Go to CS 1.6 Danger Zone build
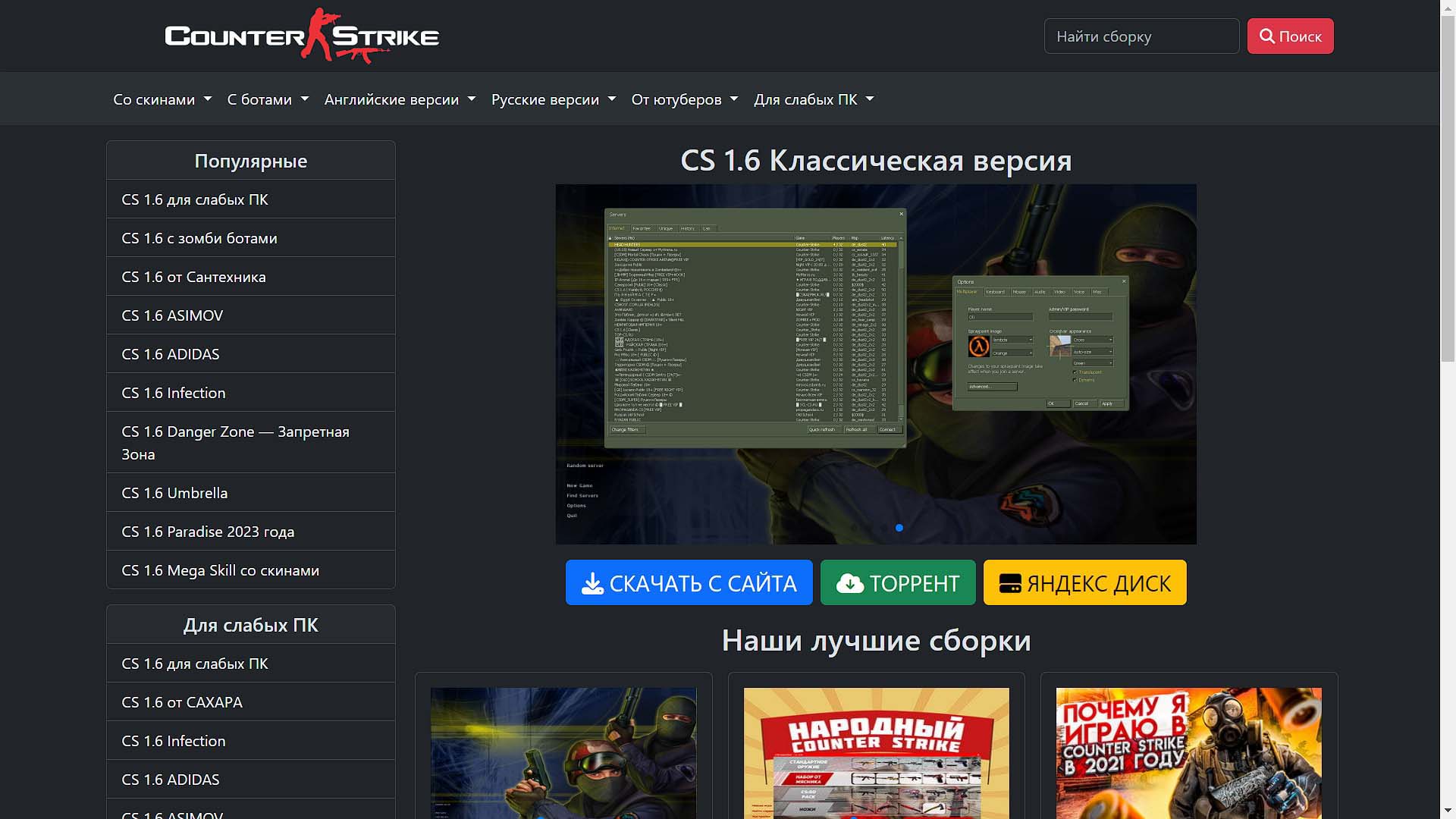The width and height of the screenshot is (1456, 819). click(235, 442)
